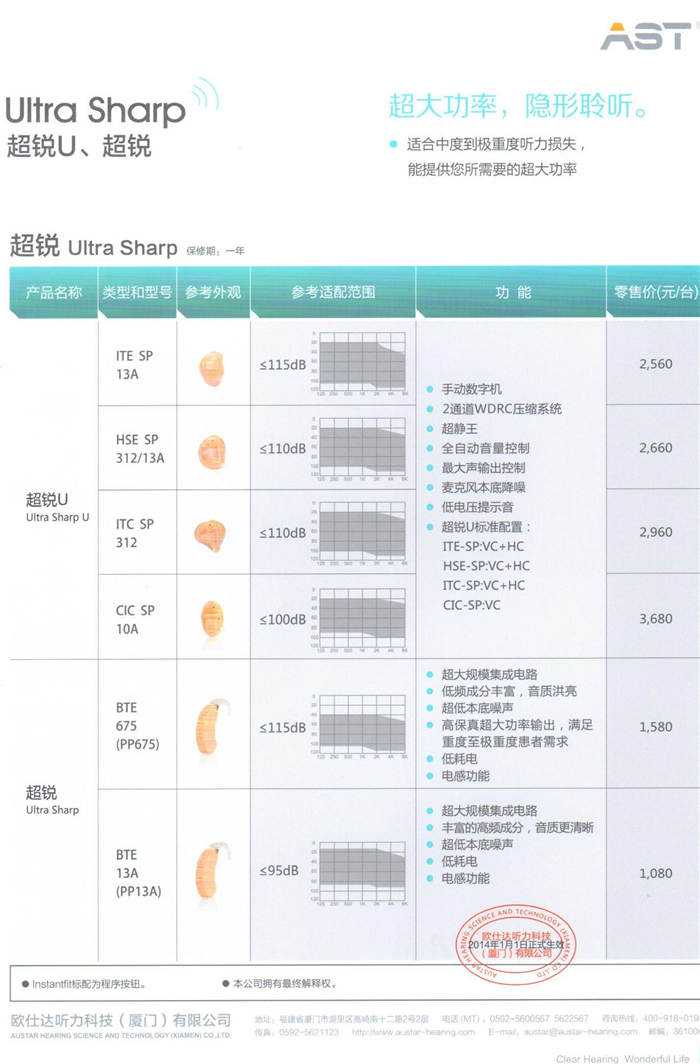Select the 低频成分丰富,音质洪亮 feature line
Image resolution: width=700 pixels, height=1064 pixels.
tap(509, 691)
